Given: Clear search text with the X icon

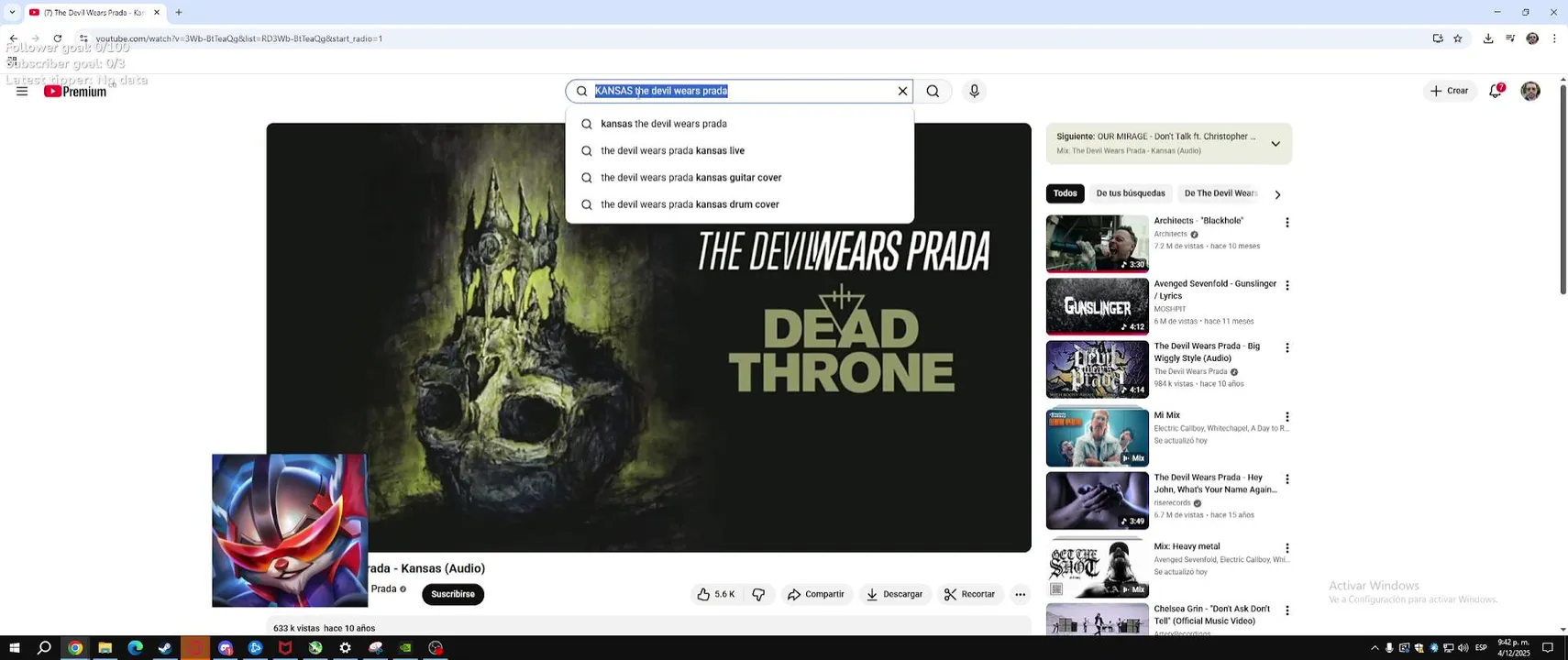Looking at the screenshot, I should point(902,91).
